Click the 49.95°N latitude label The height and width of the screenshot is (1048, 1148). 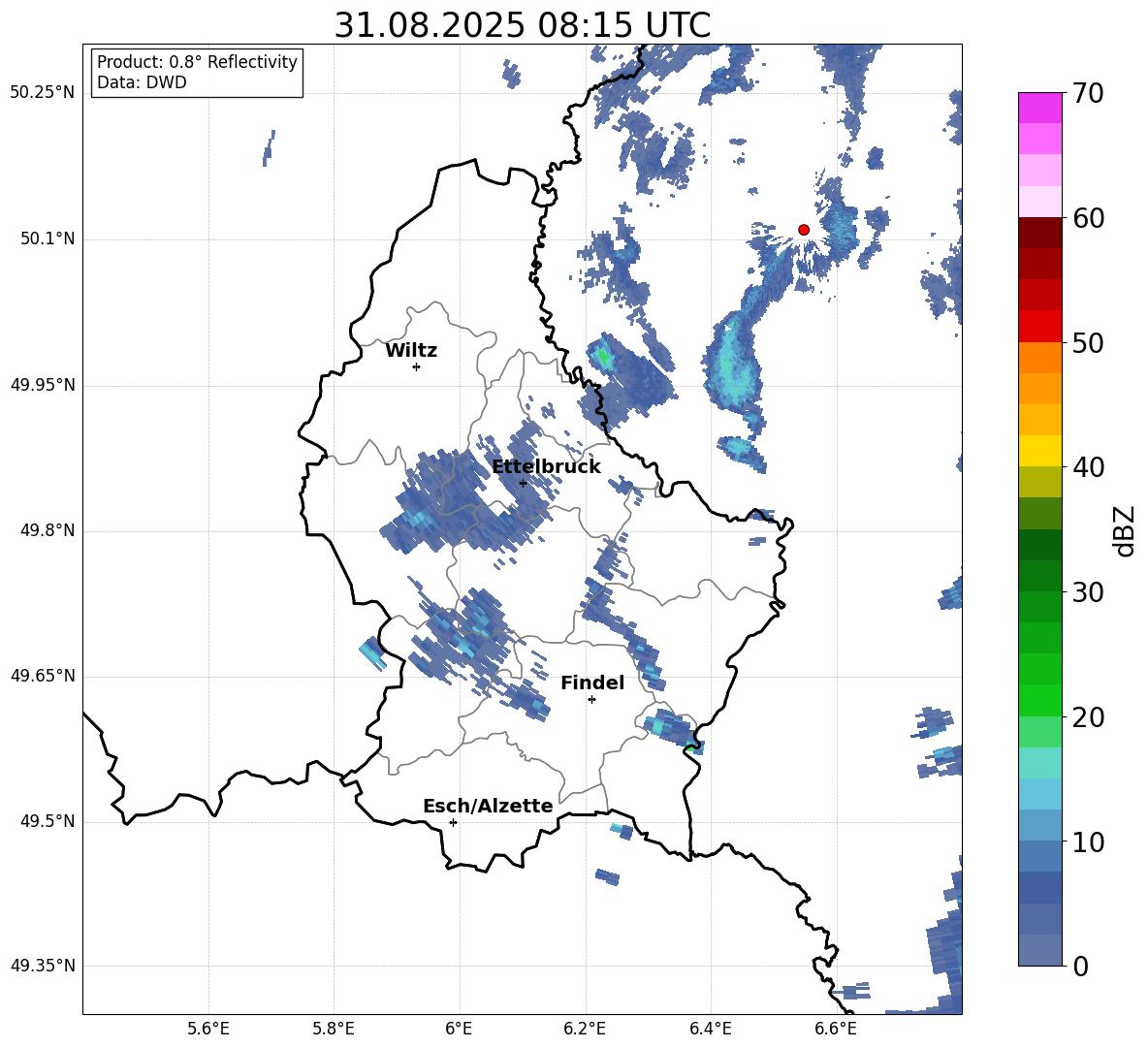[43, 385]
